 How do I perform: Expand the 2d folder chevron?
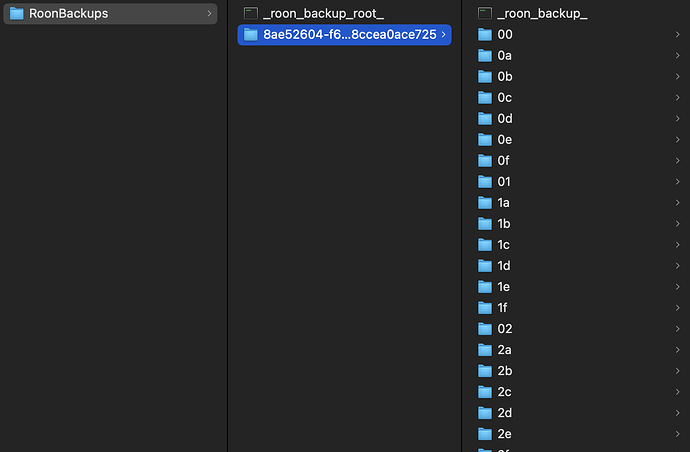click(x=678, y=413)
